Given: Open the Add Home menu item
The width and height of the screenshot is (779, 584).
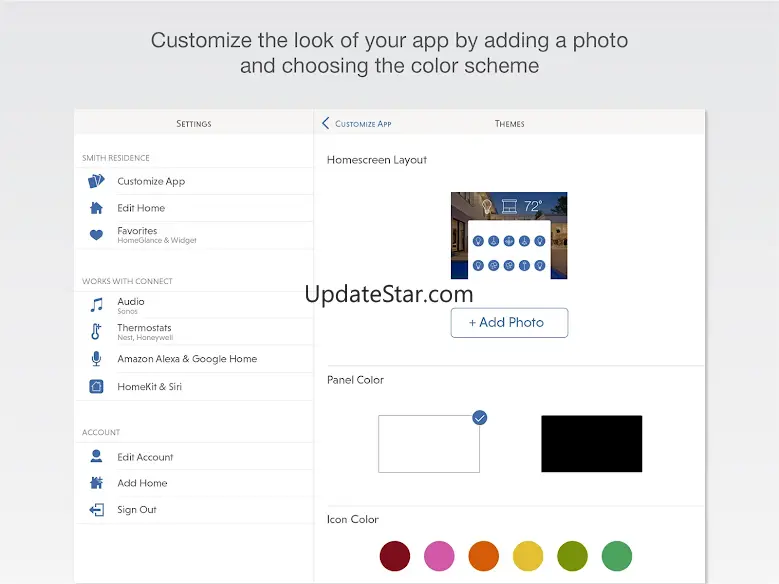Looking at the screenshot, I should click(x=142, y=483).
